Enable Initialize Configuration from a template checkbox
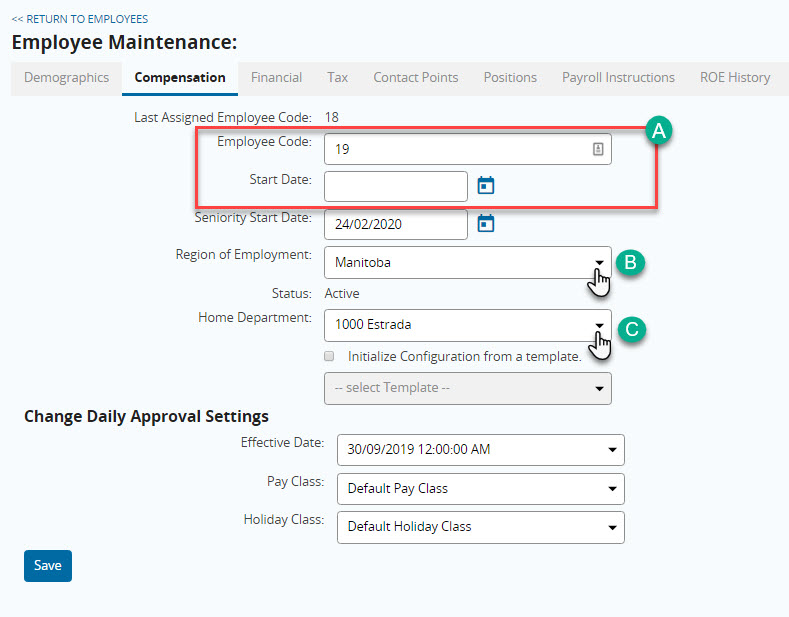This screenshot has width=789, height=617. [x=329, y=356]
